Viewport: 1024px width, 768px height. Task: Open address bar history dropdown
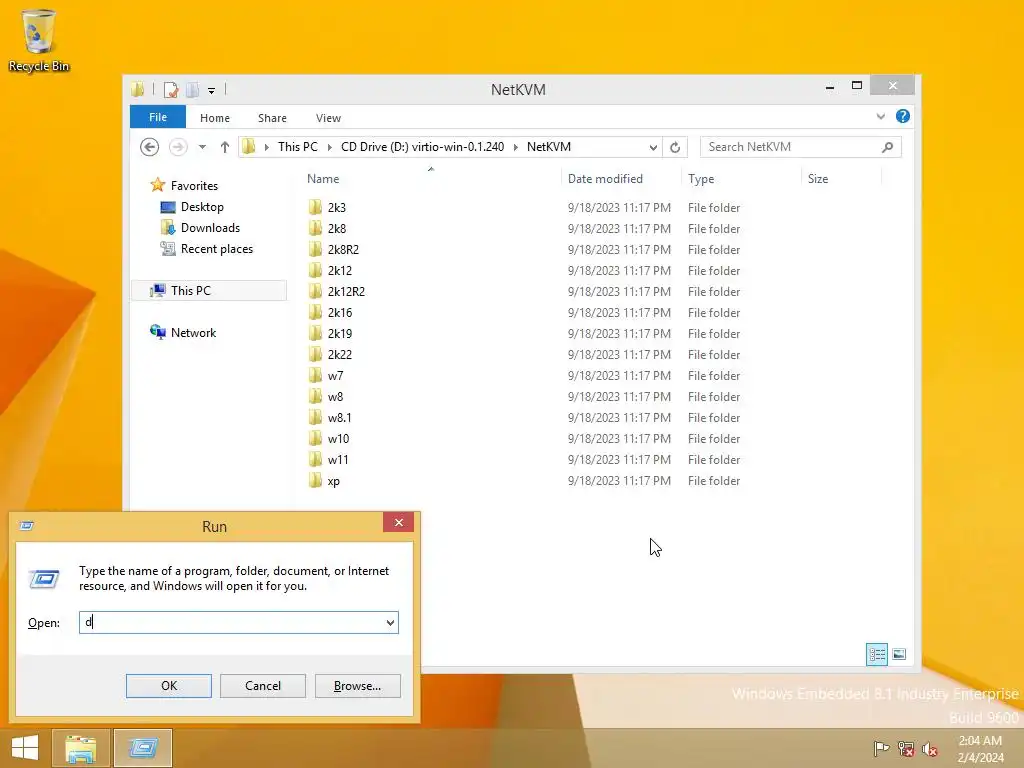(x=653, y=148)
